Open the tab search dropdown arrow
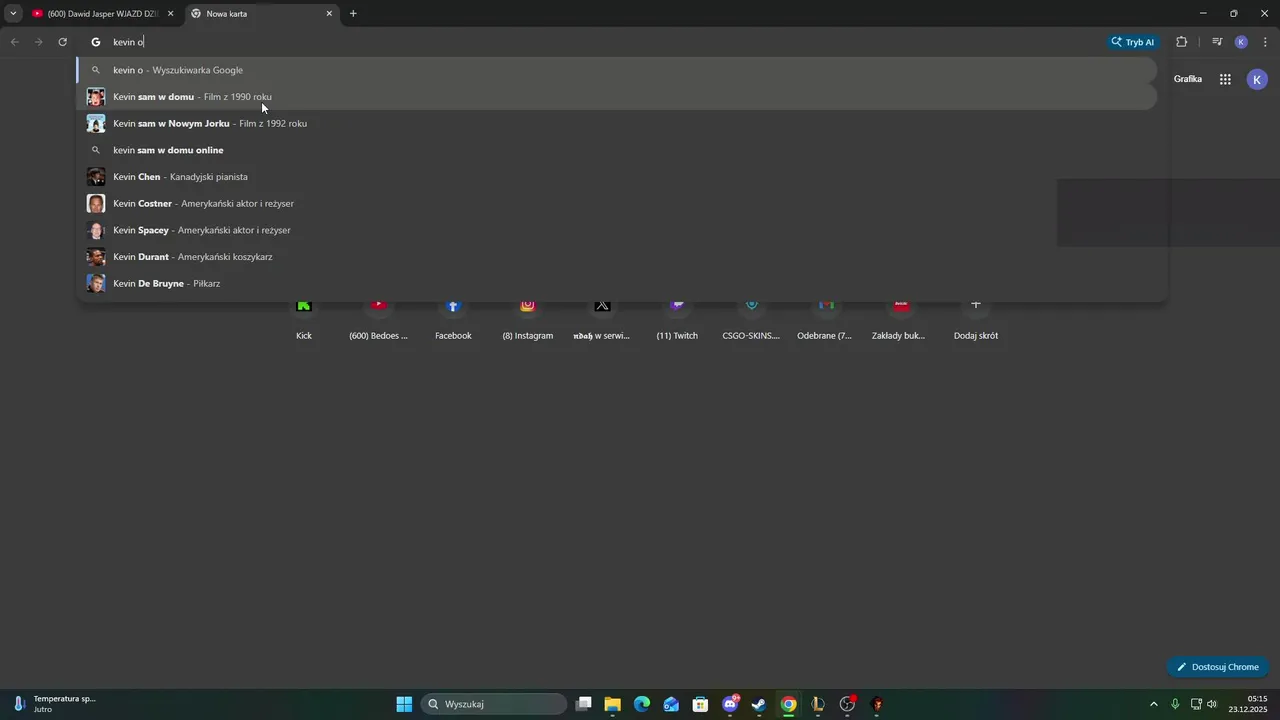The height and width of the screenshot is (720, 1280). pyautogui.click(x=13, y=14)
